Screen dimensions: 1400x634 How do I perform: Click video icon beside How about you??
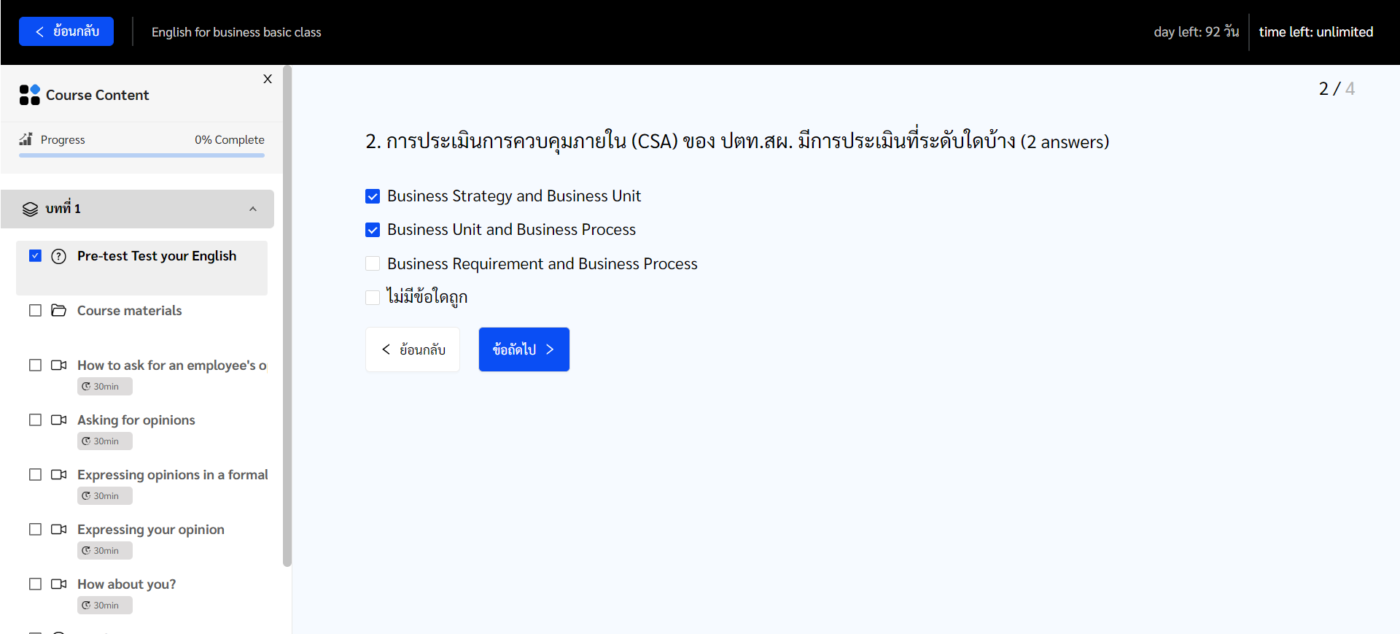tap(59, 584)
